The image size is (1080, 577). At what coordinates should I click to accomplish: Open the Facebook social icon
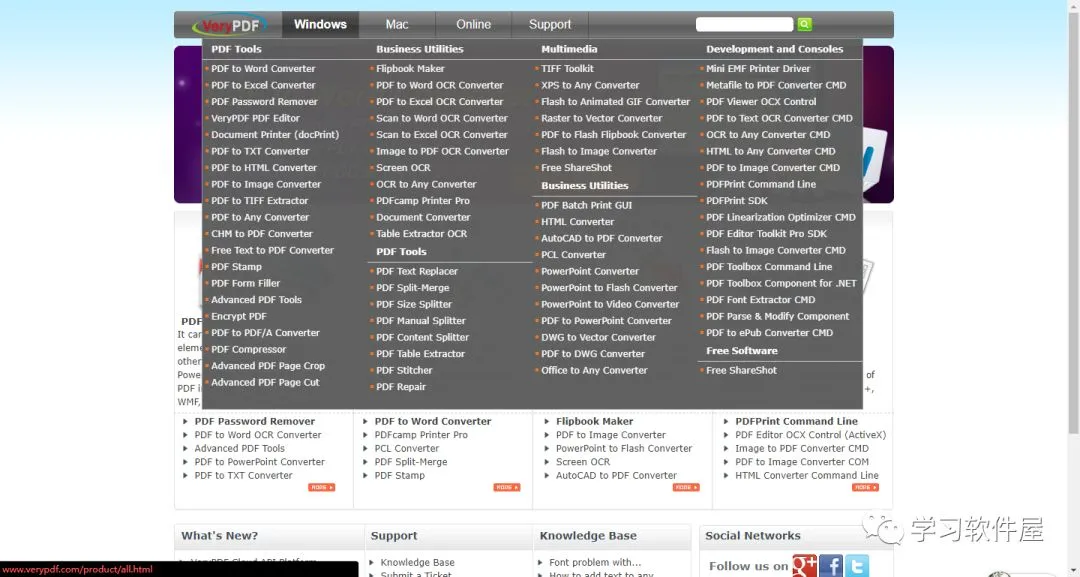click(831, 566)
